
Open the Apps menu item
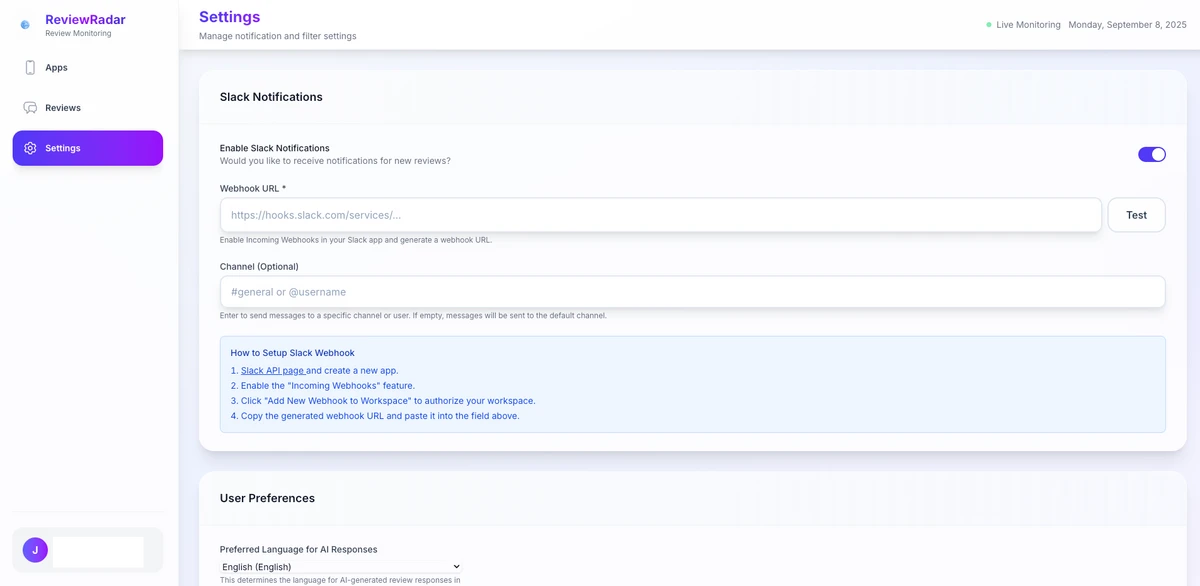[88, 67]
